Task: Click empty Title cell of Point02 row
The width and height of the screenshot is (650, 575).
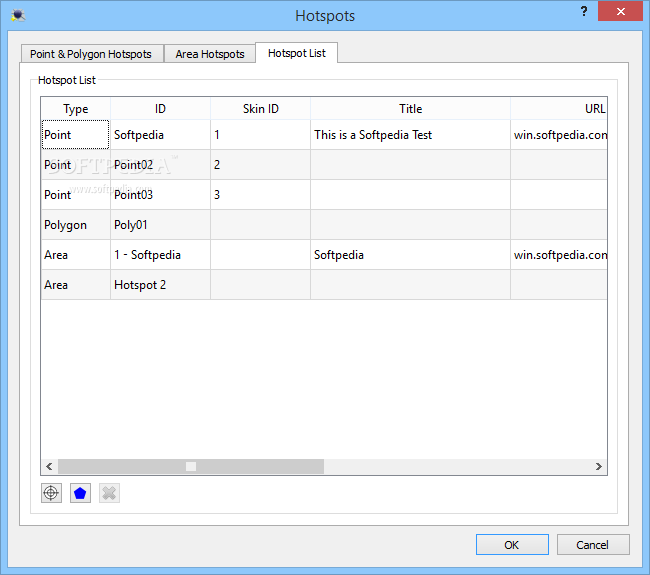Action: pyautogui.click(x=410, y=165)
